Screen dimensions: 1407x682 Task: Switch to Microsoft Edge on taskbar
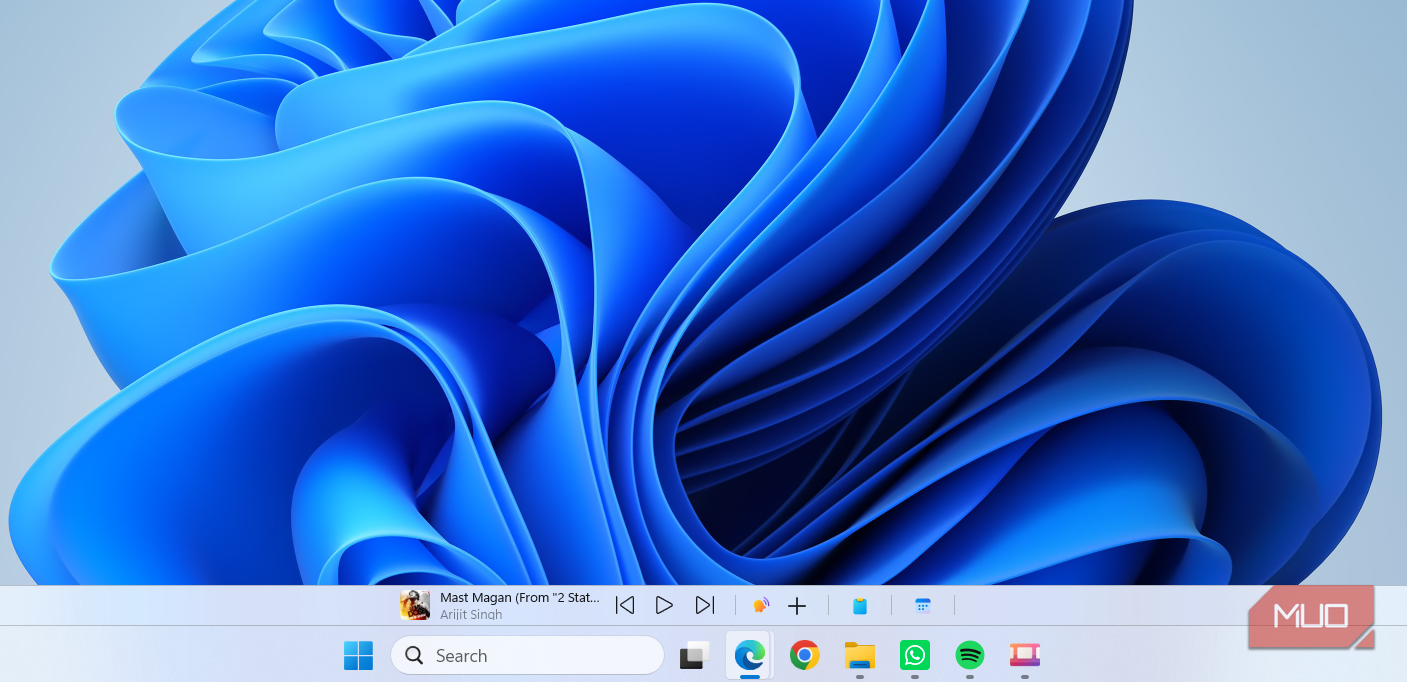coord(750,656)
